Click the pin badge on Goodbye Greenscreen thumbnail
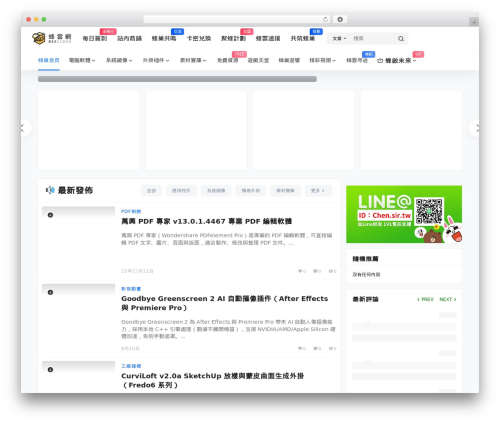This screenshot has height=423, width=500. click(x=50, y=292)
